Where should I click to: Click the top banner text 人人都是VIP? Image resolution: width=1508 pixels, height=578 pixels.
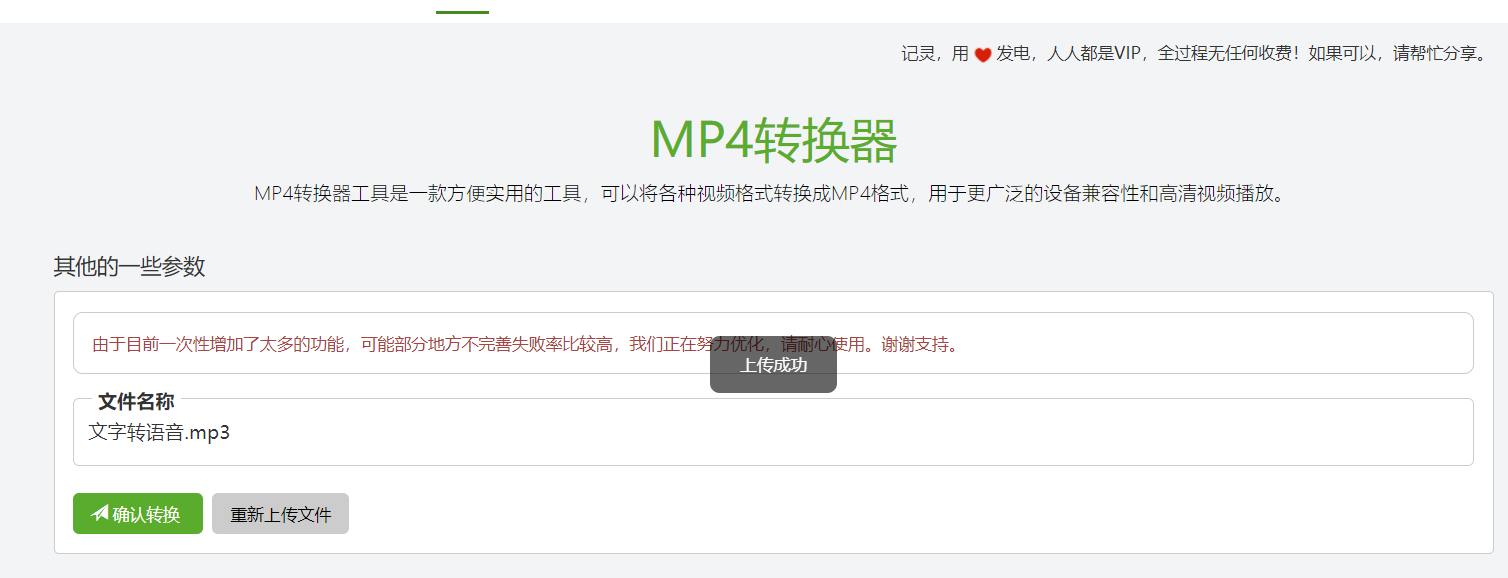pos(1093,54)
